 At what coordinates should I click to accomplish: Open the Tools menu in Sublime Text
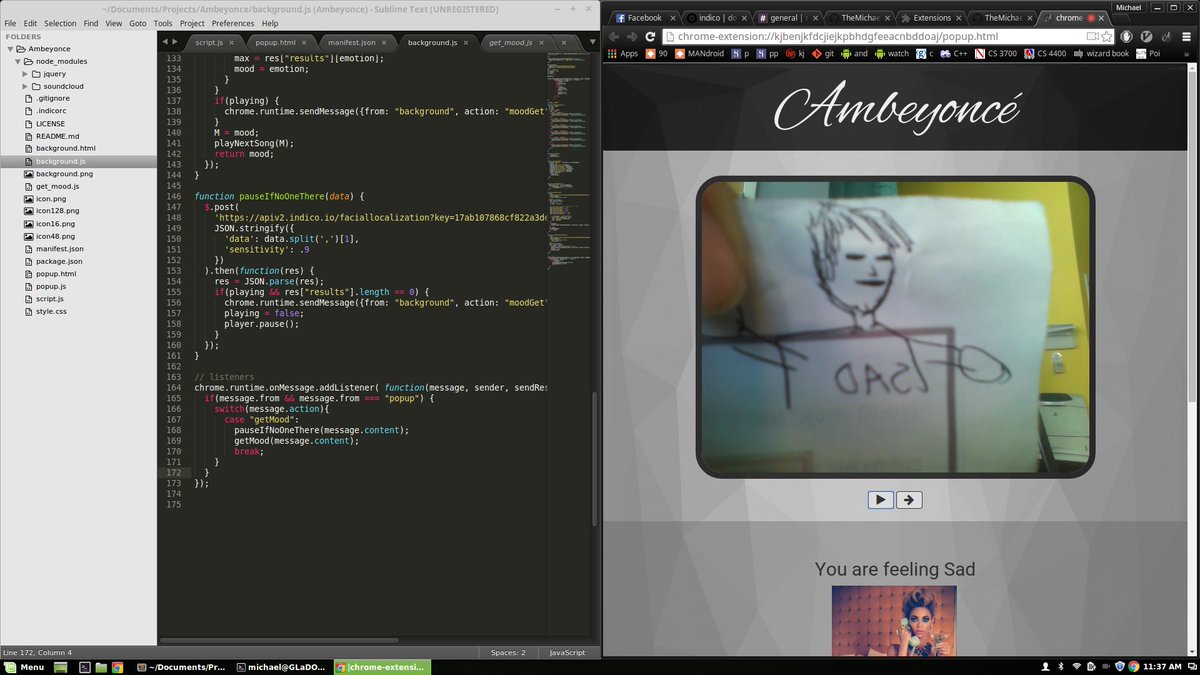tap(163, 23)
